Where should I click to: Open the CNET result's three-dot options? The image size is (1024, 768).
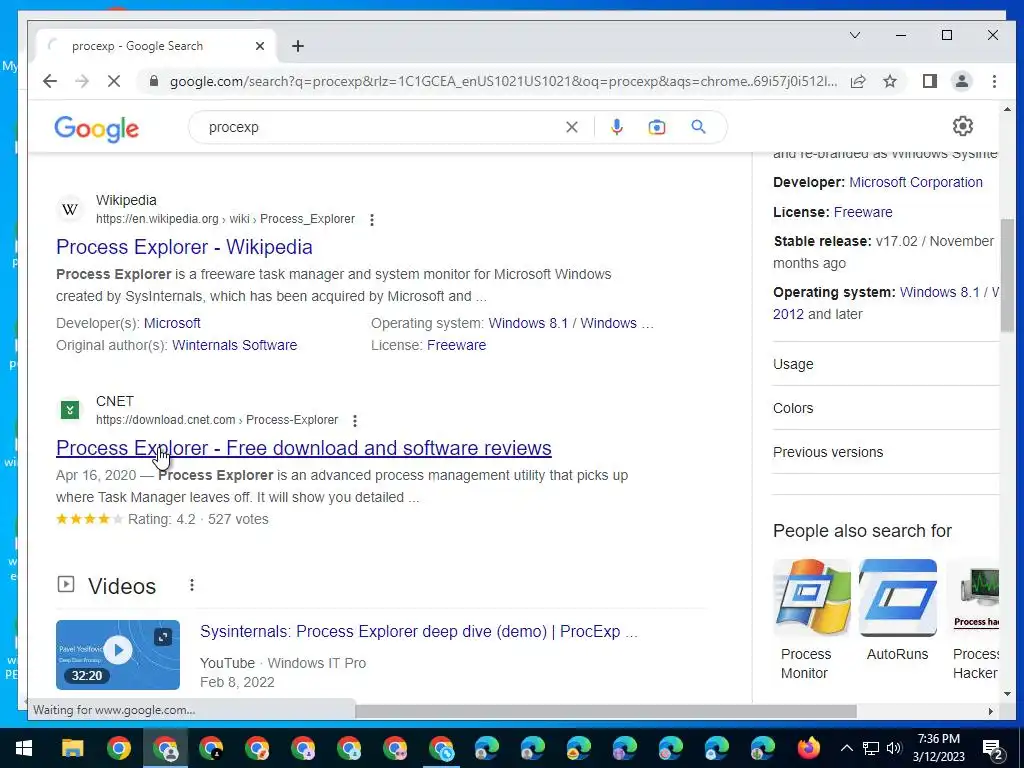pyautogui.click(x=355, y=421)
